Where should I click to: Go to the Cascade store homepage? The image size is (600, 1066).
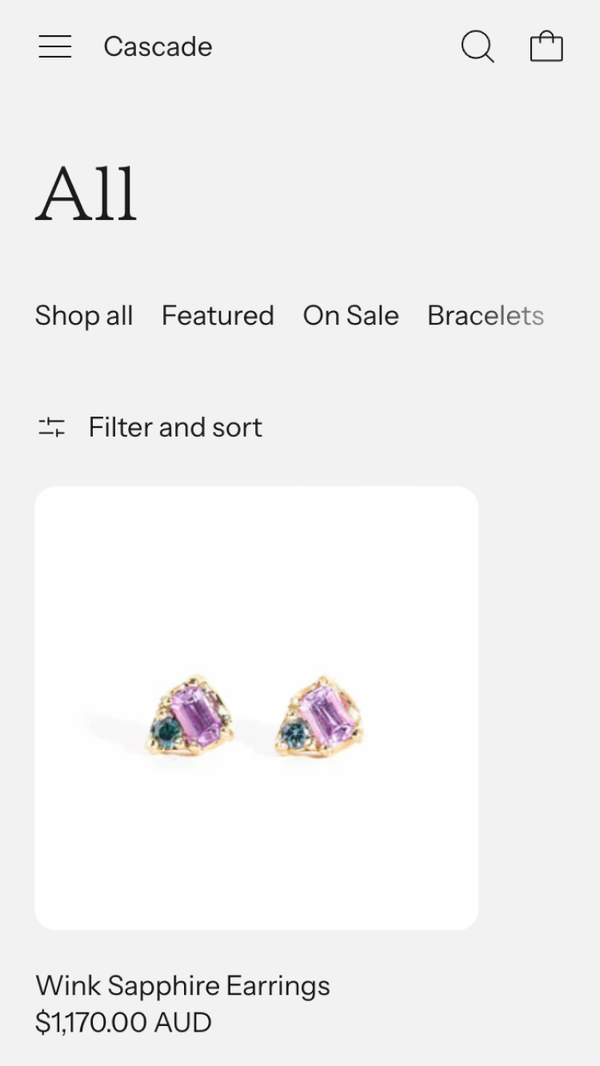click(158, 47)
